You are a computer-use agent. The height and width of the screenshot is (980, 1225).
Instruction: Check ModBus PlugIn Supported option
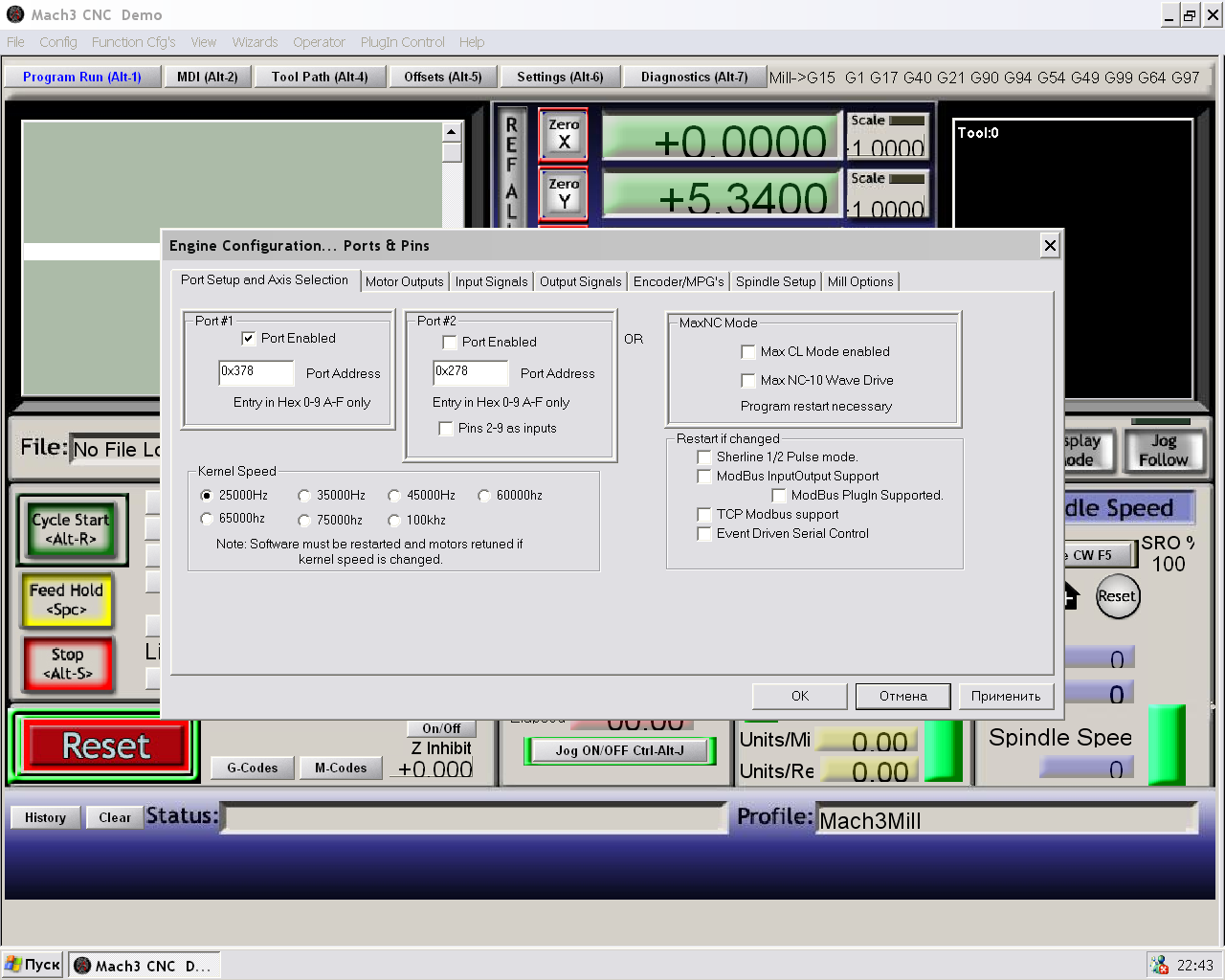(x=778, y=495)
